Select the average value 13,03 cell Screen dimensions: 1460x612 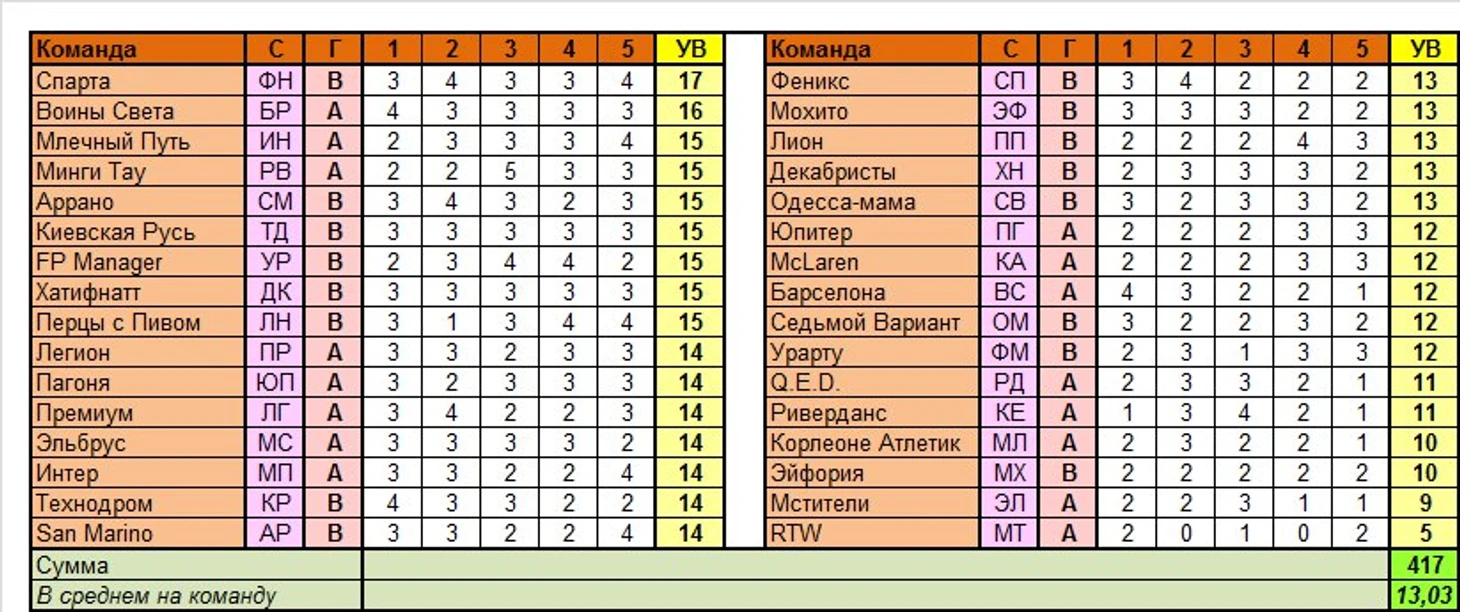(x=1424, y=596)
